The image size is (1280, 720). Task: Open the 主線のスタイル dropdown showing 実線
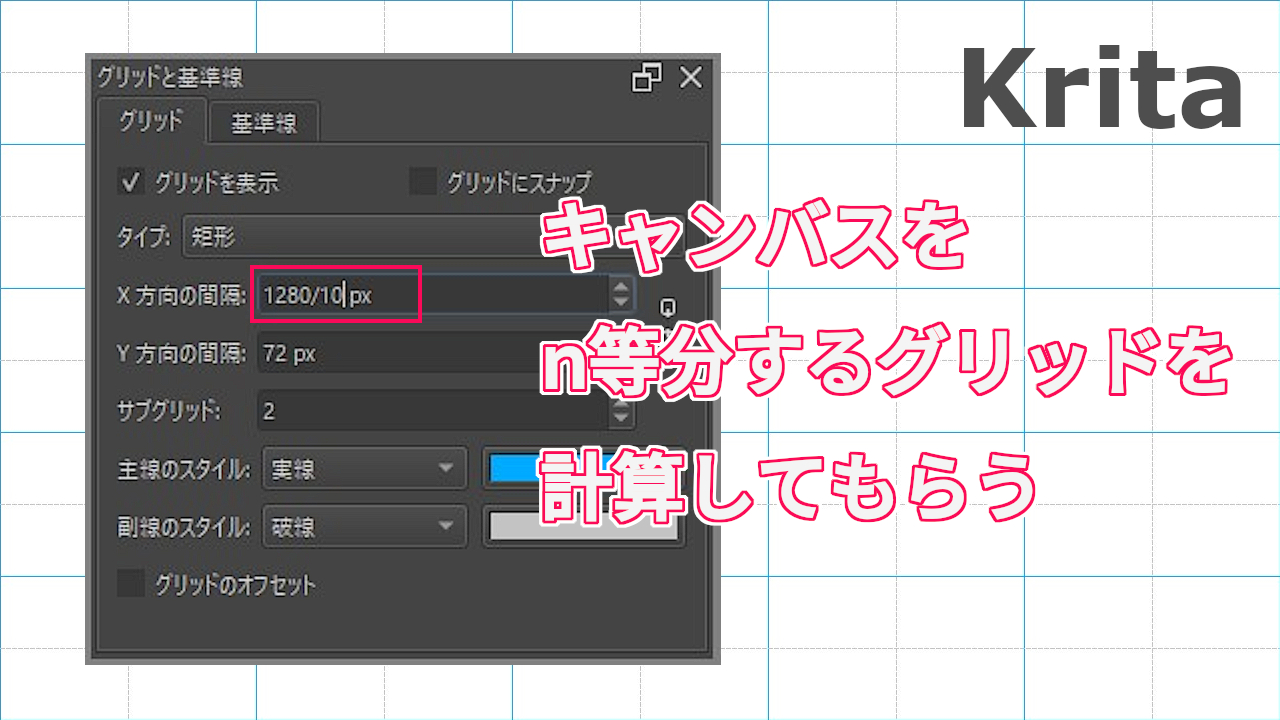(365, 469)
